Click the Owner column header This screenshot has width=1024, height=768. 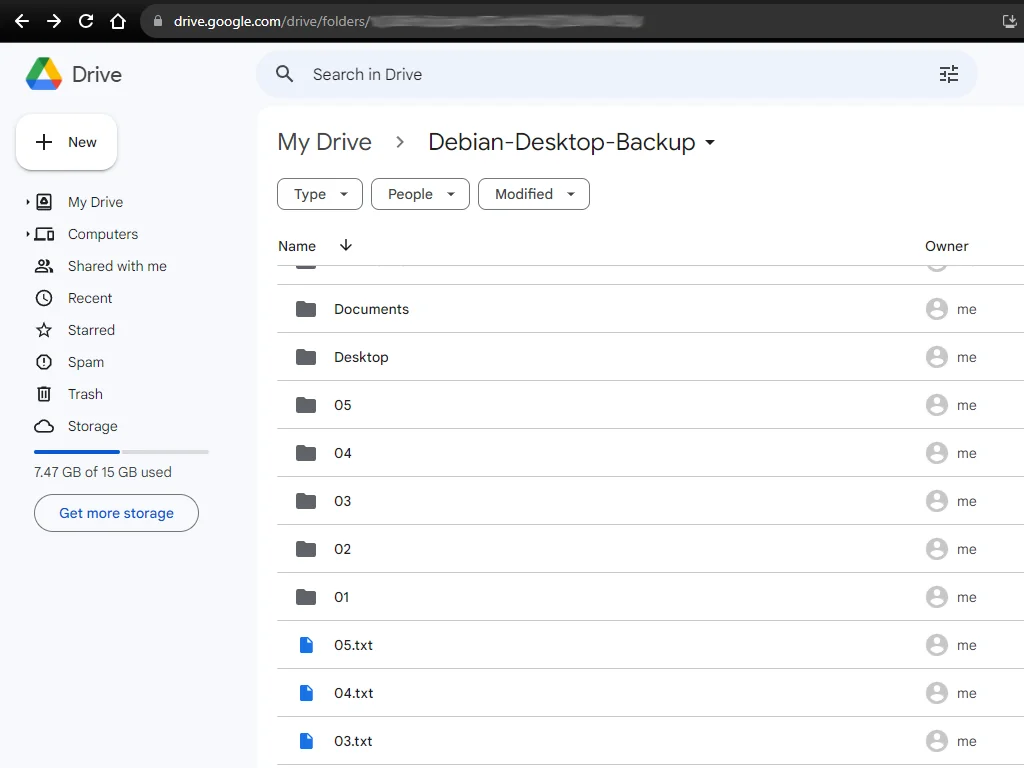click(946, 246)
